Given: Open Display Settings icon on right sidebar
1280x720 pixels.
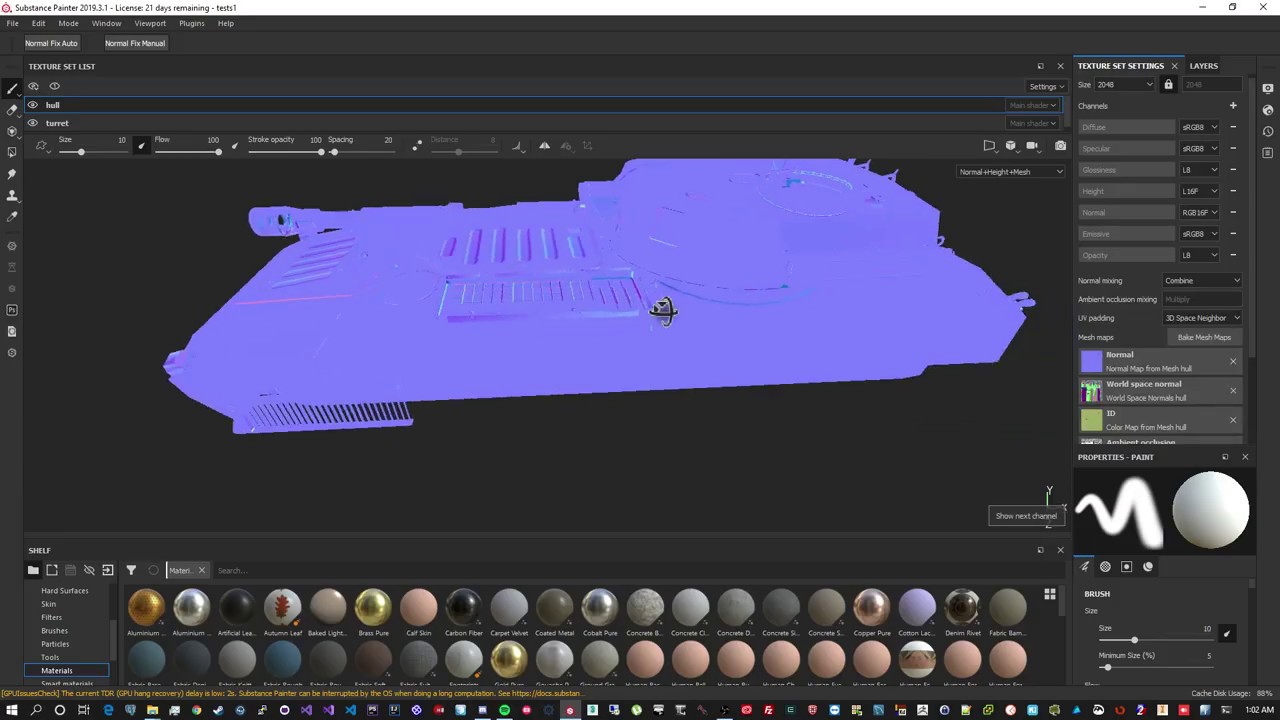Looking at the screenshot, I should pyautogui.click(x=1268, y=88).
